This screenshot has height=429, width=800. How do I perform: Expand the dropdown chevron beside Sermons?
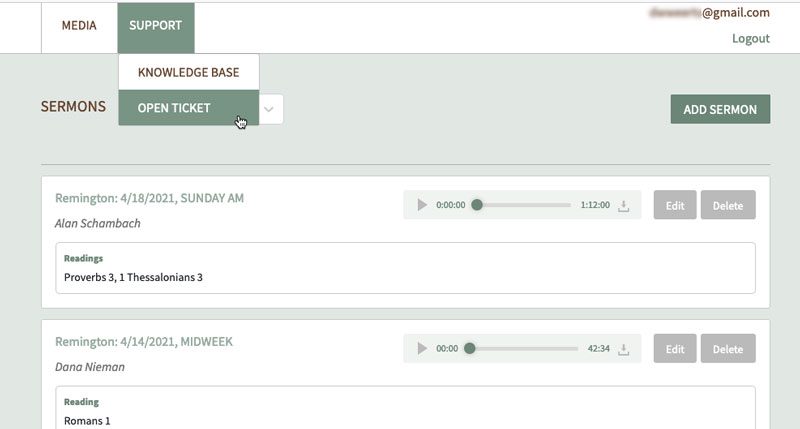[x=269, y=109]
